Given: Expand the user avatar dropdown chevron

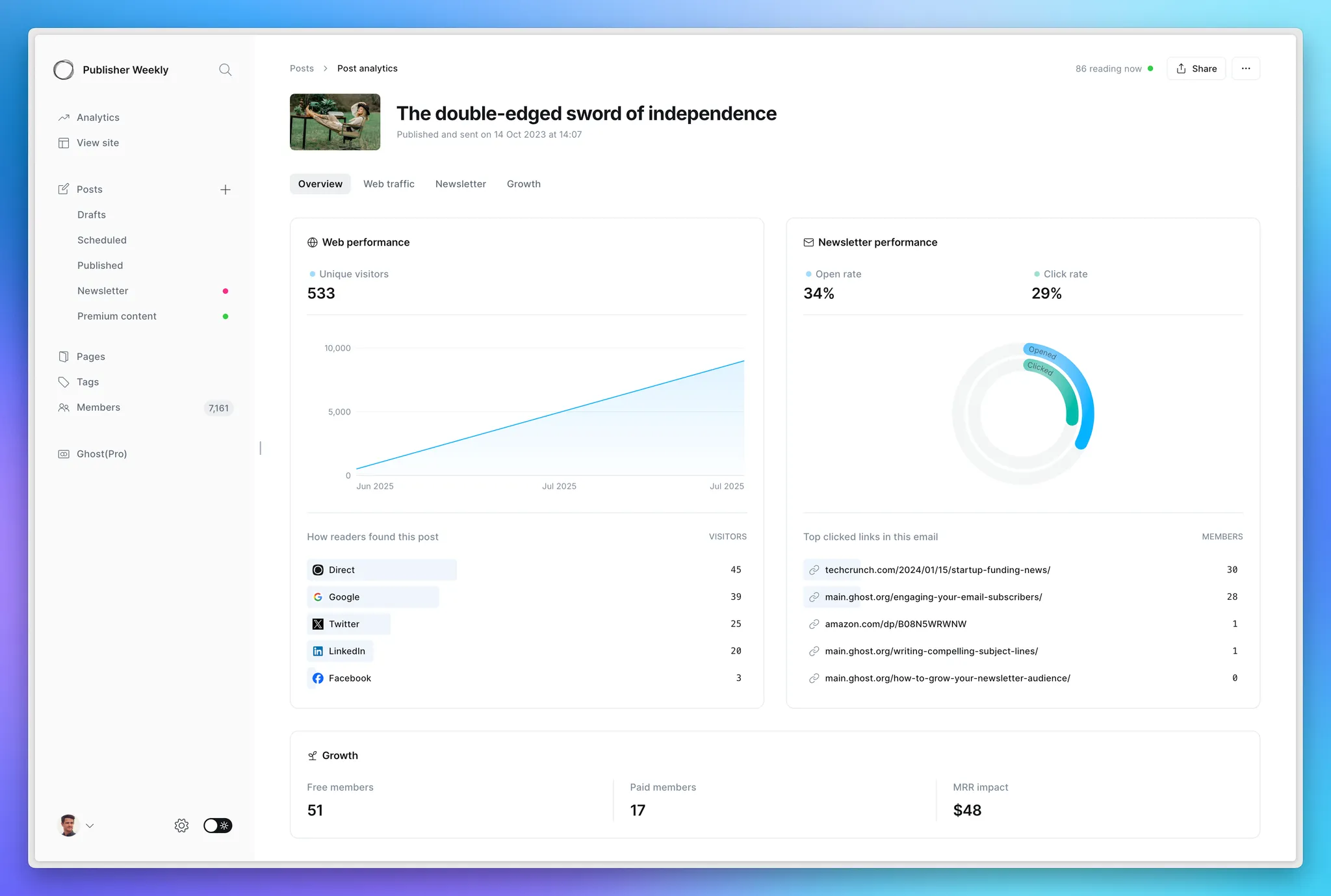Looking at the screenshot, I should pos(90,826).
